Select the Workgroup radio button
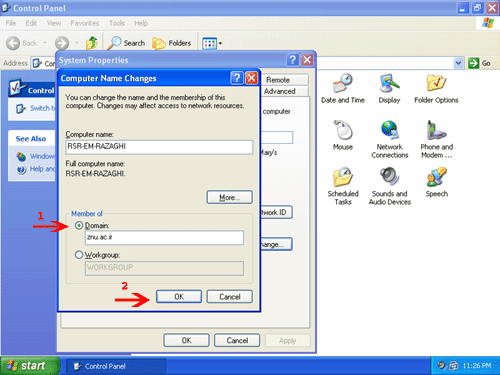 (79, 255)
